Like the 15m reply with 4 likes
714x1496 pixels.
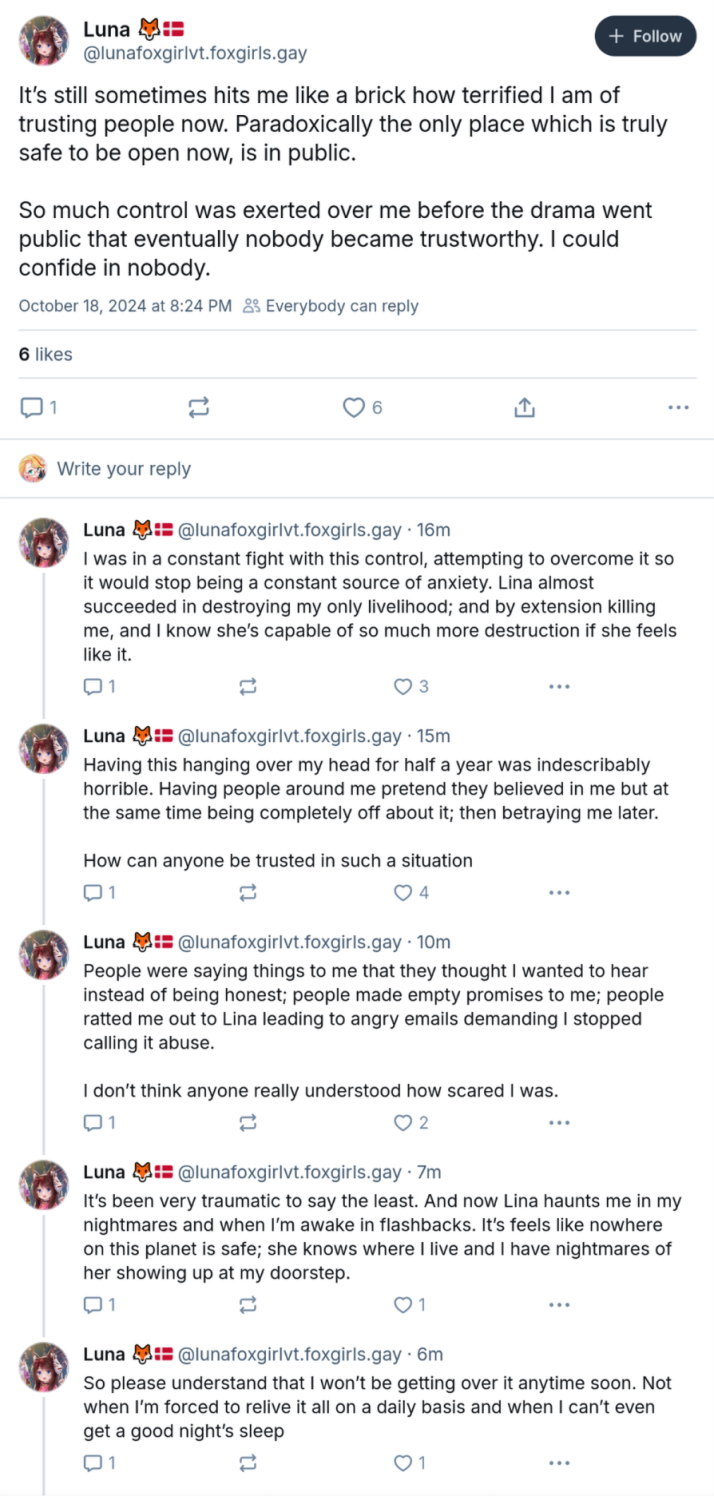pos(411,892)
